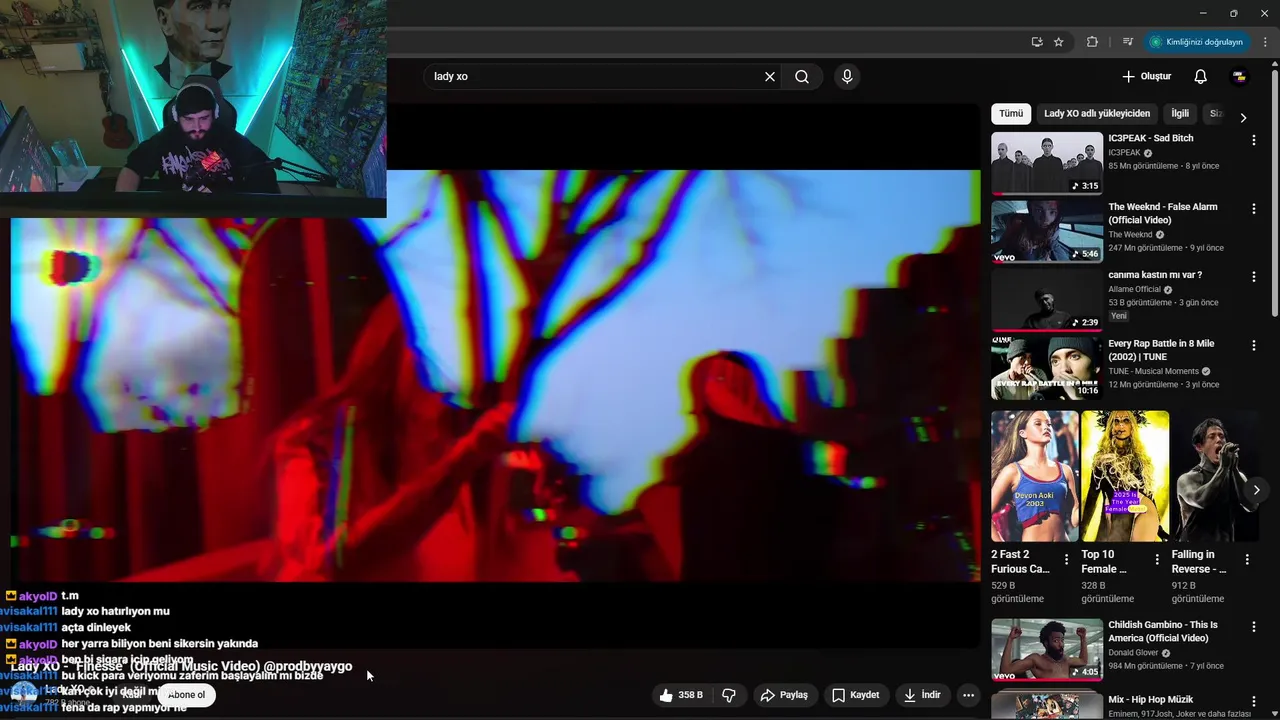Select the Tümü filter chip
This screenshot has width=1280, height=720.
point(1011,114)
